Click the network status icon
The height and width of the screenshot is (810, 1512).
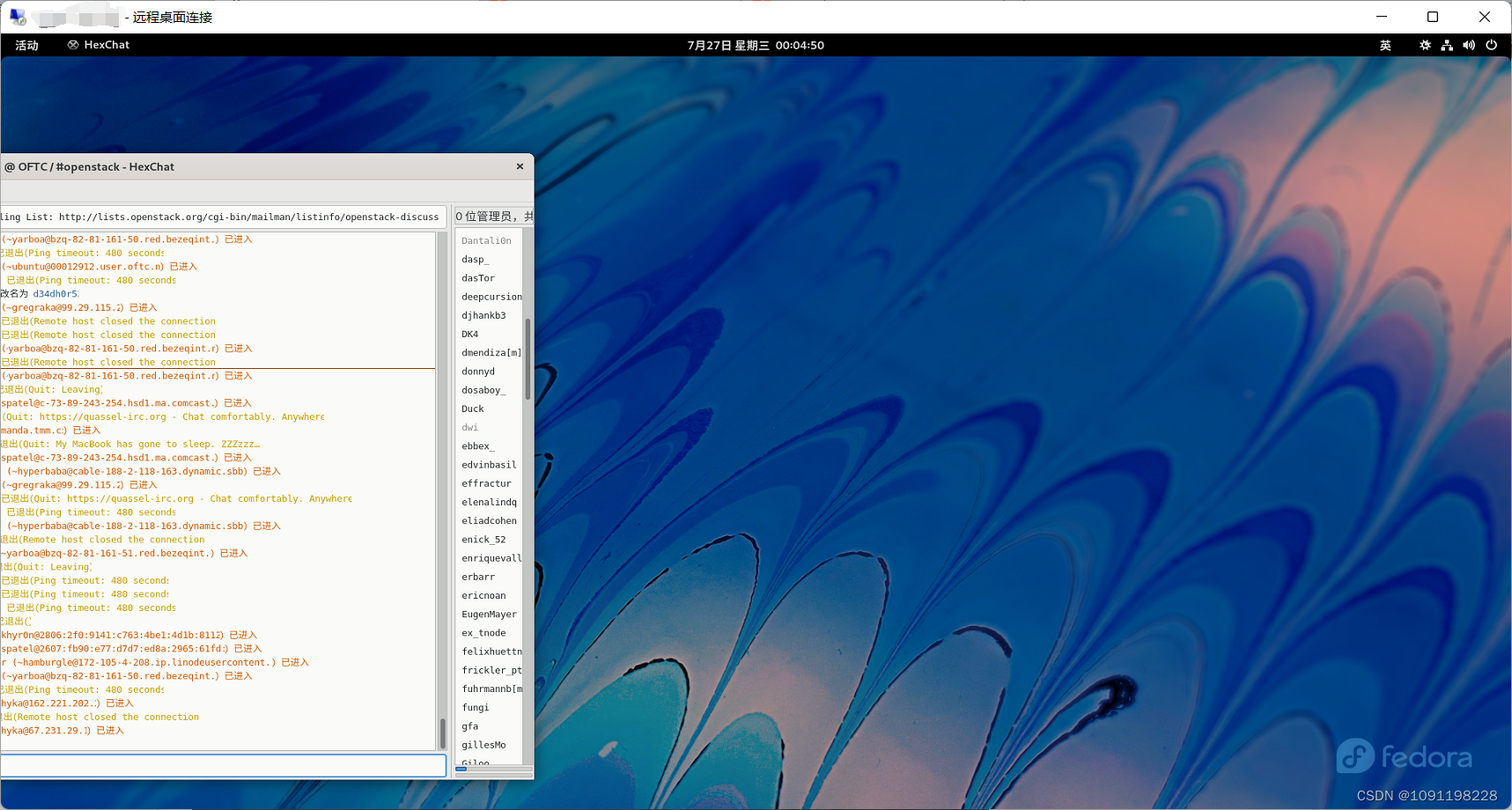[1447, 45]
